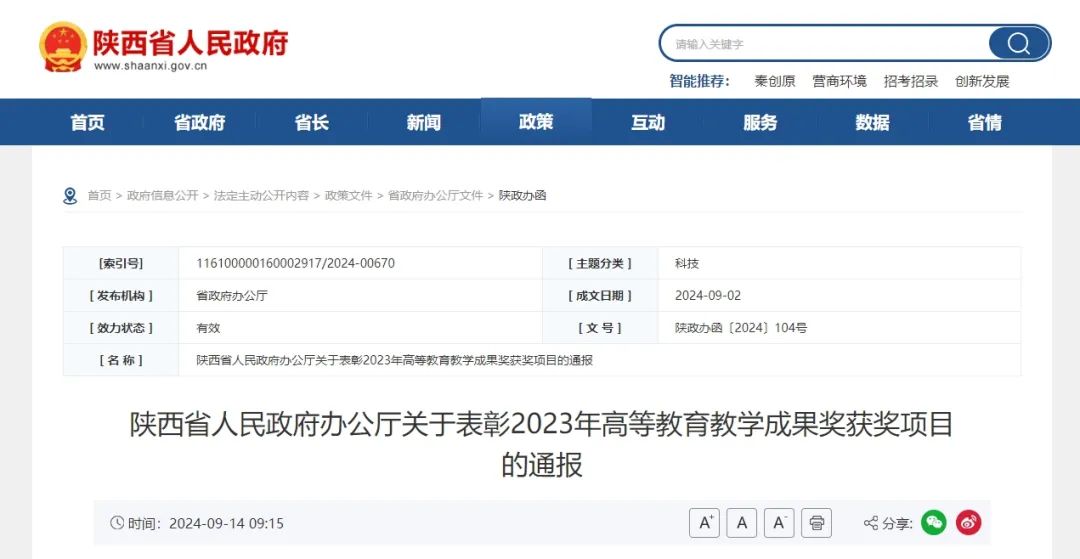Click the publish time 2024-09-14 09:15
1080x559 pixels.
coord(226,523)
